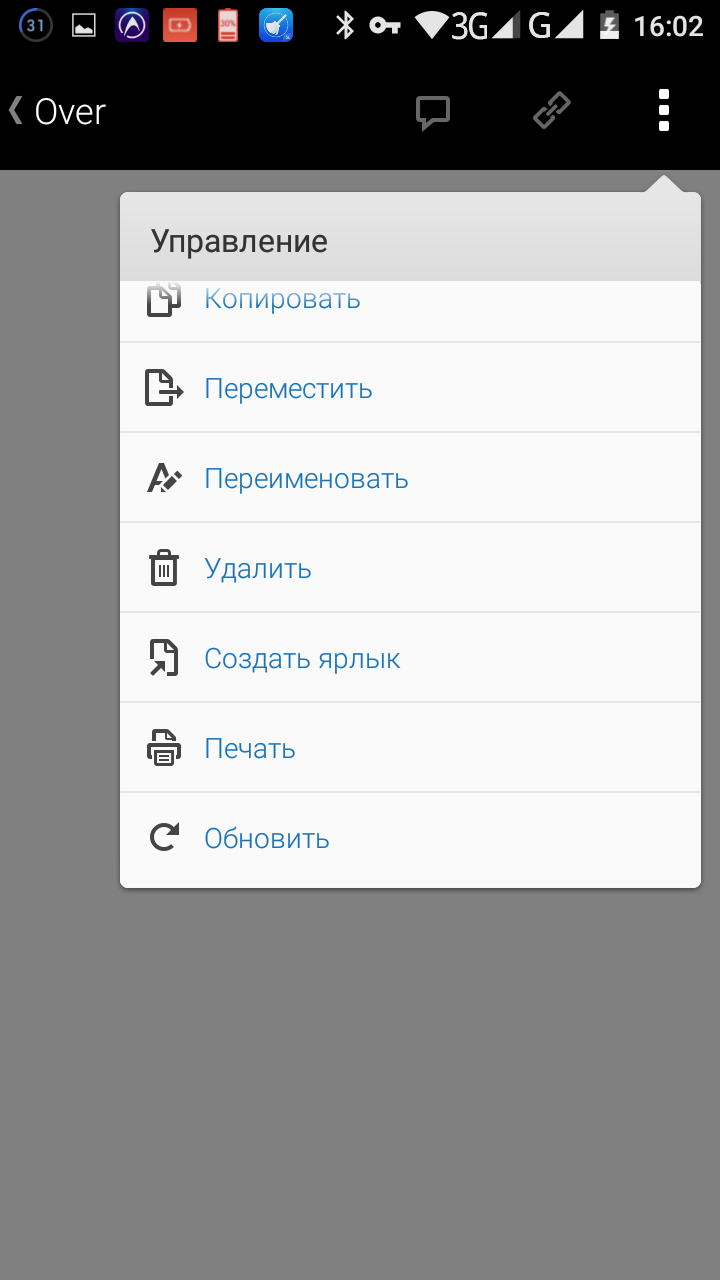Choose Печать menu entry
The height and width of the screenshot is (1280, 720).
[250, 748]
